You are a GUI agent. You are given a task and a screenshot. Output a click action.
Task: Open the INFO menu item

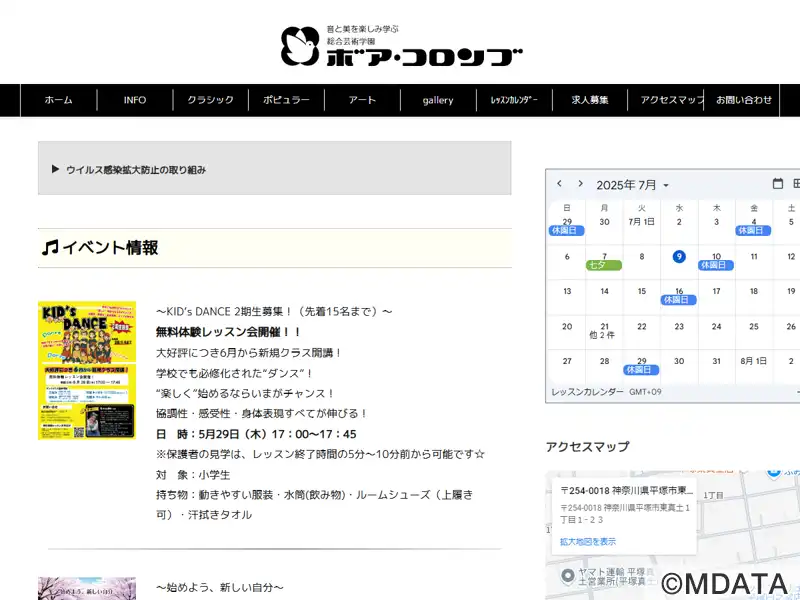pyautogui.click(x=135, y=100)
